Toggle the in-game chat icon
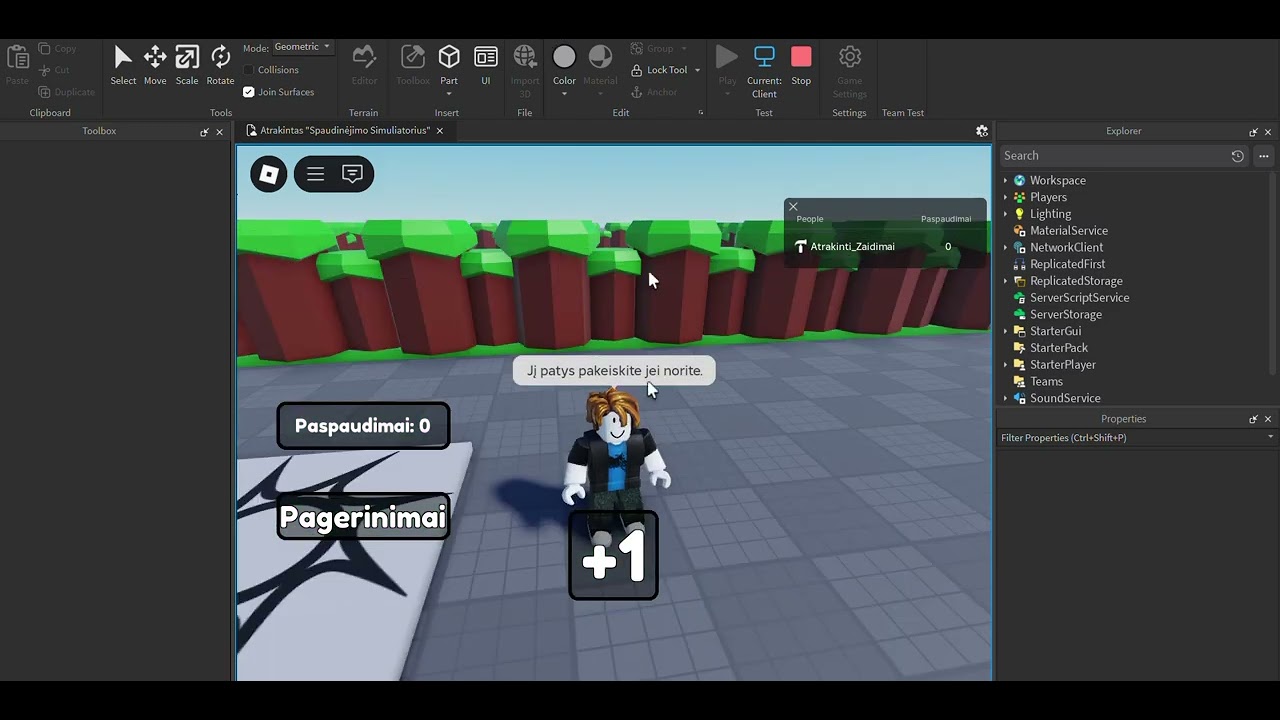Image resolution: width=1280 pixels, height=720 pixels. [x=352, y=174]
